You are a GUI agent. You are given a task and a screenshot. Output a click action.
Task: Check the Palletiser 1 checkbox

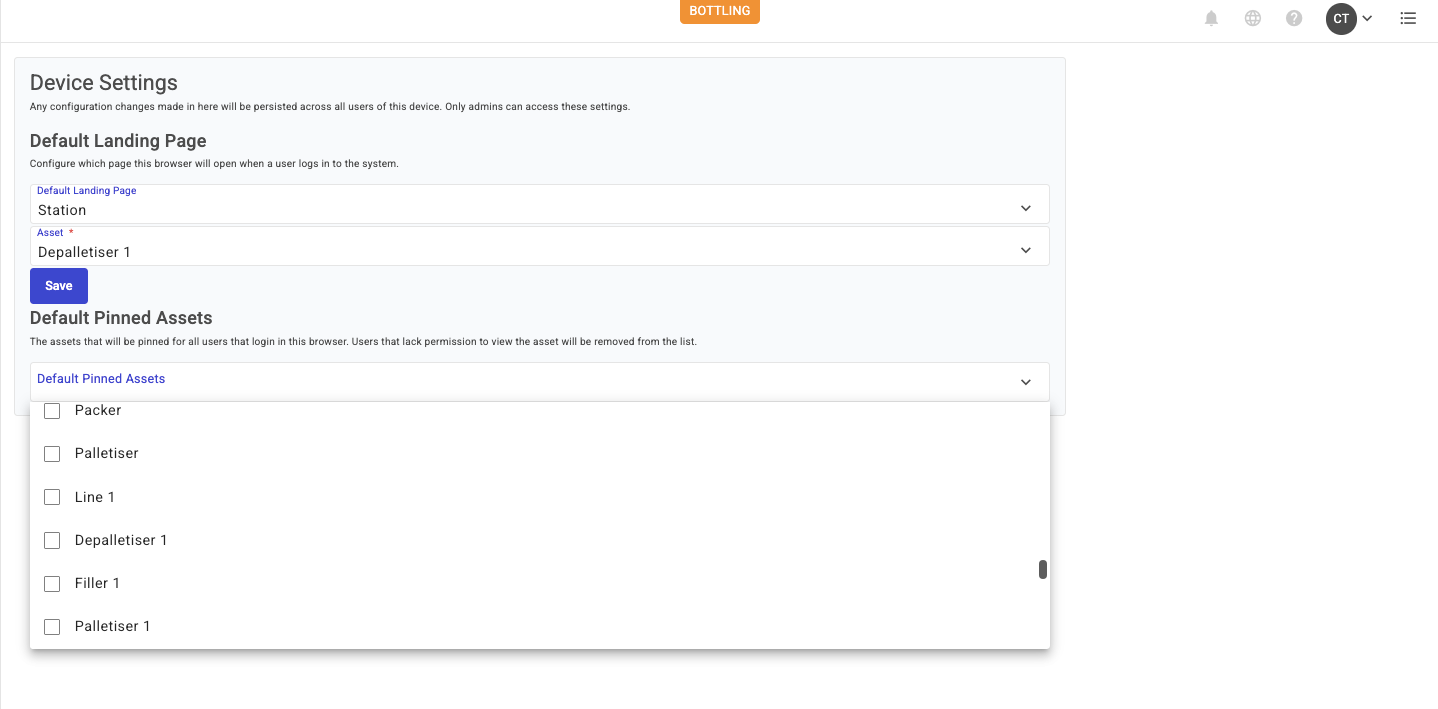coord(52,627)
